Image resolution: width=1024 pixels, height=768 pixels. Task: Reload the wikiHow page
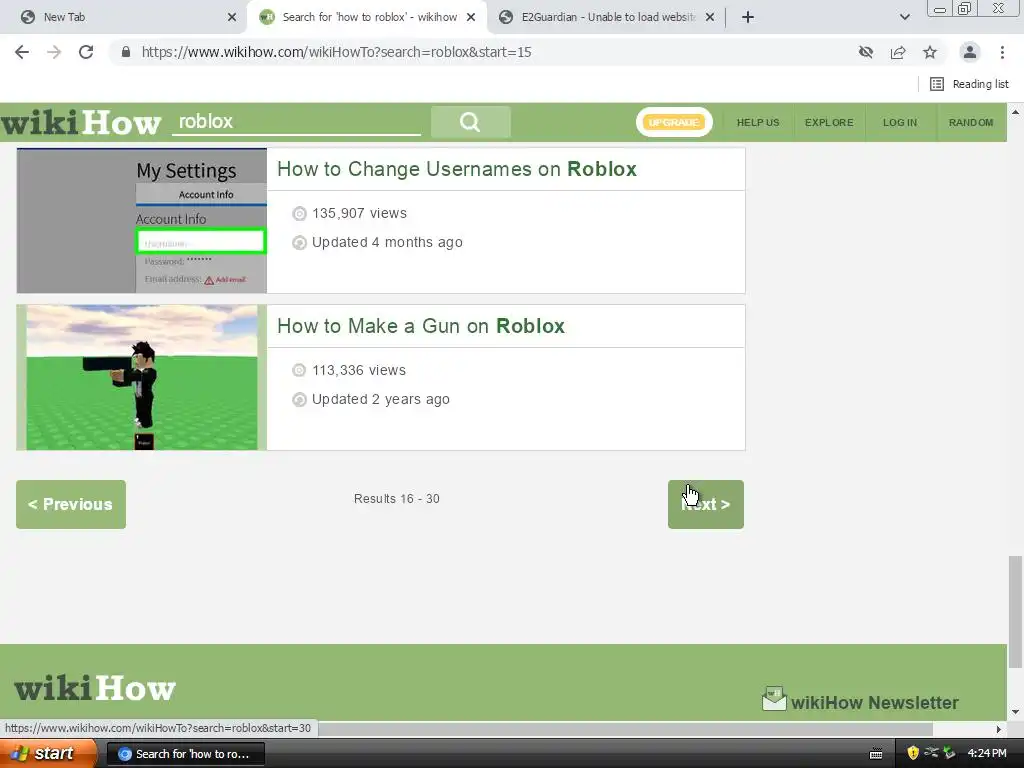pyautogui.click(x=86, y=52)
